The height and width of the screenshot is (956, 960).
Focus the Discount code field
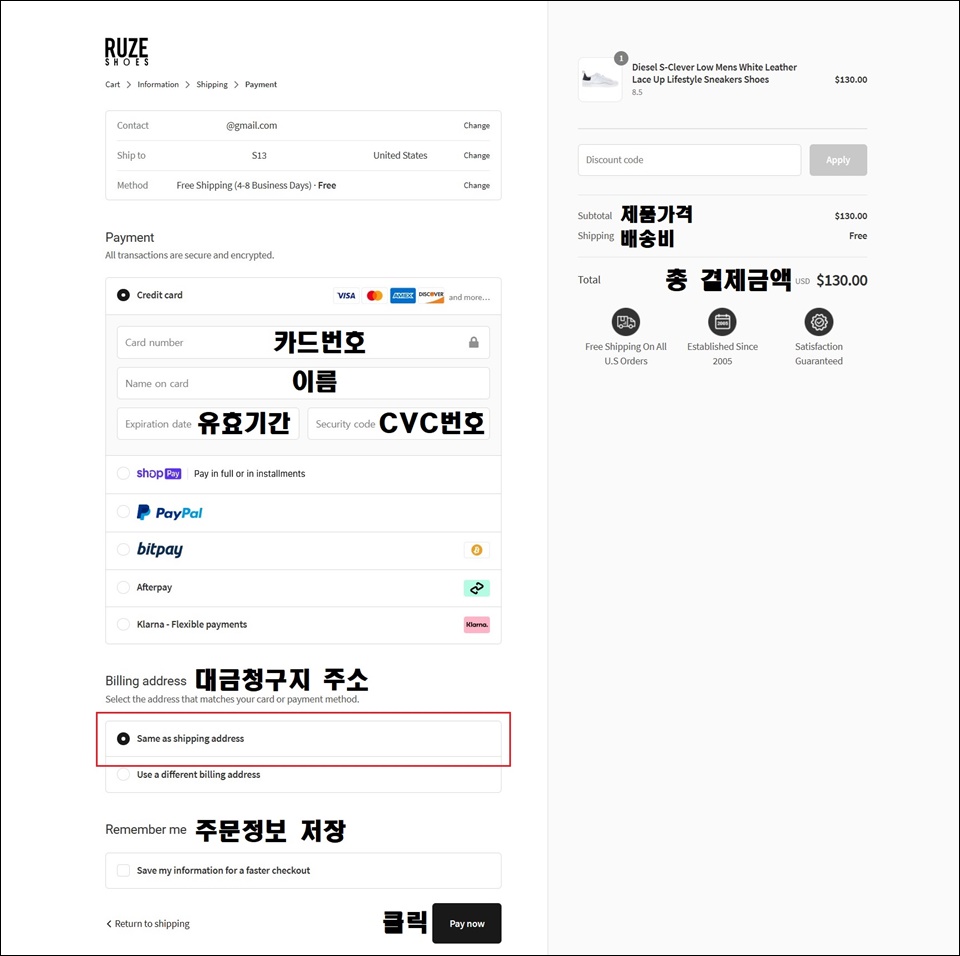(x=689, y=160)
